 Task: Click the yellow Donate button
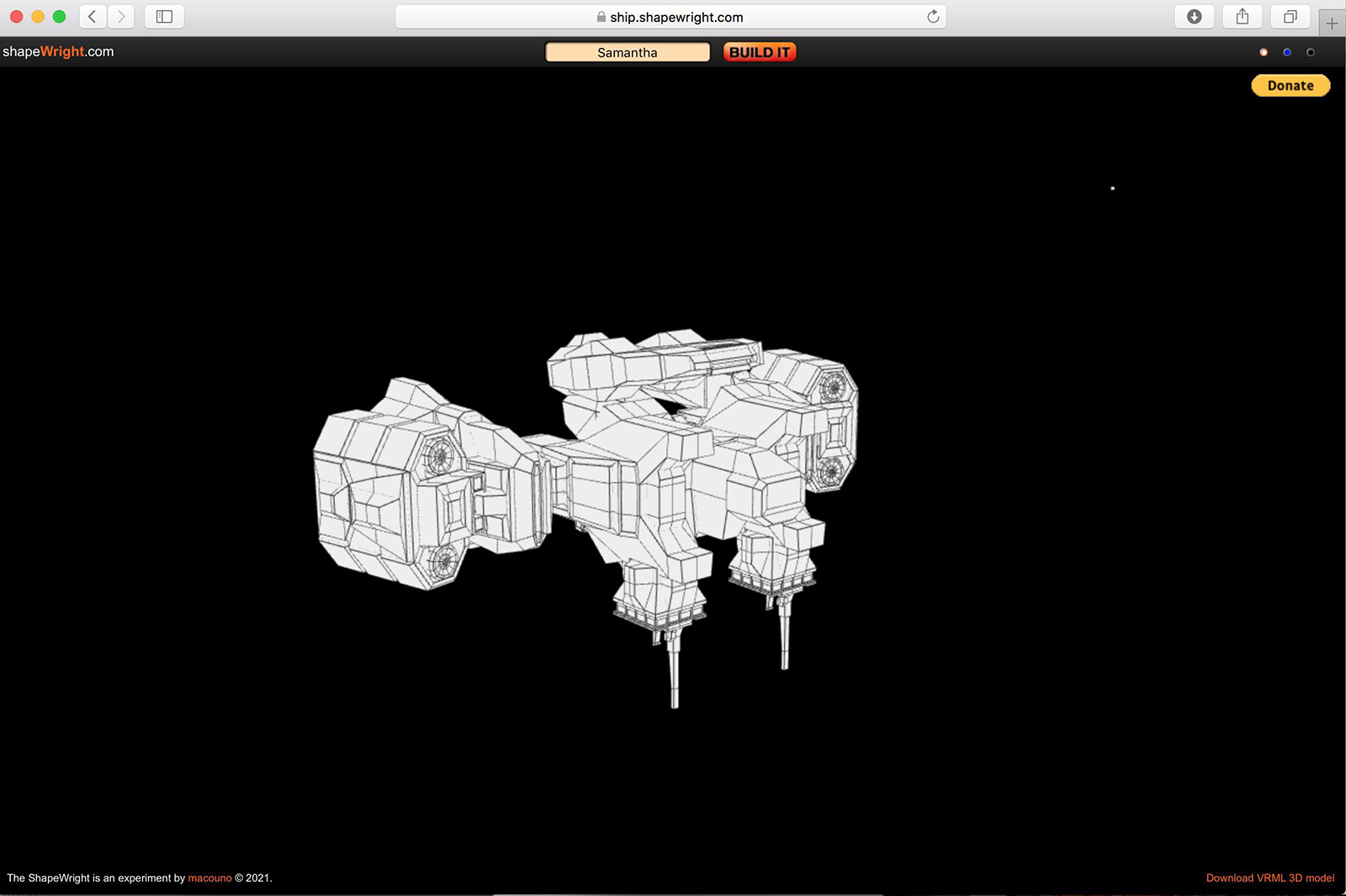pos(1290,86)
